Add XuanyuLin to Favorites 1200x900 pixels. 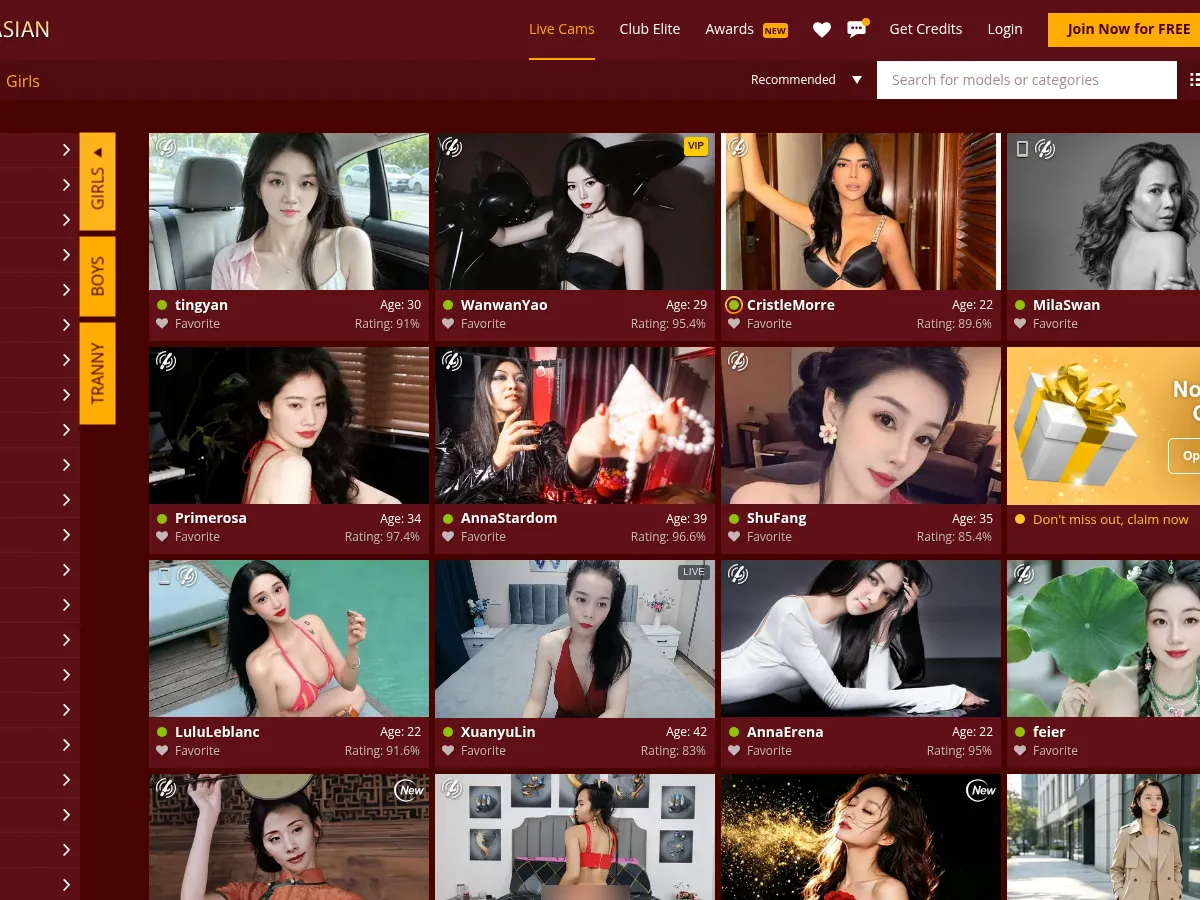click(474, 751)
